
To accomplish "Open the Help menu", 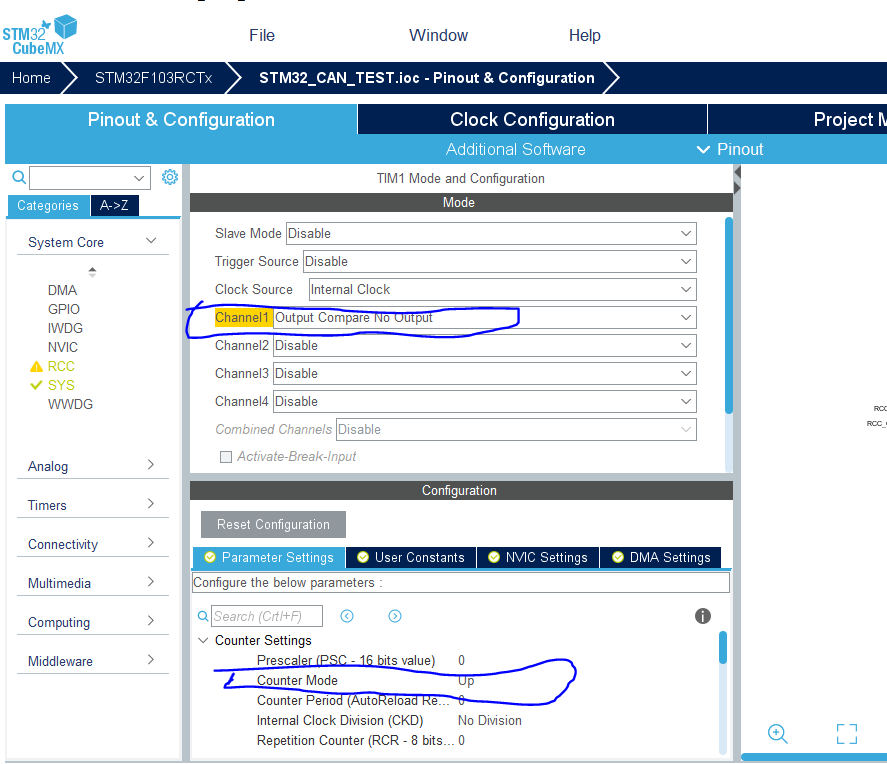I will click(x=584, y=35).
